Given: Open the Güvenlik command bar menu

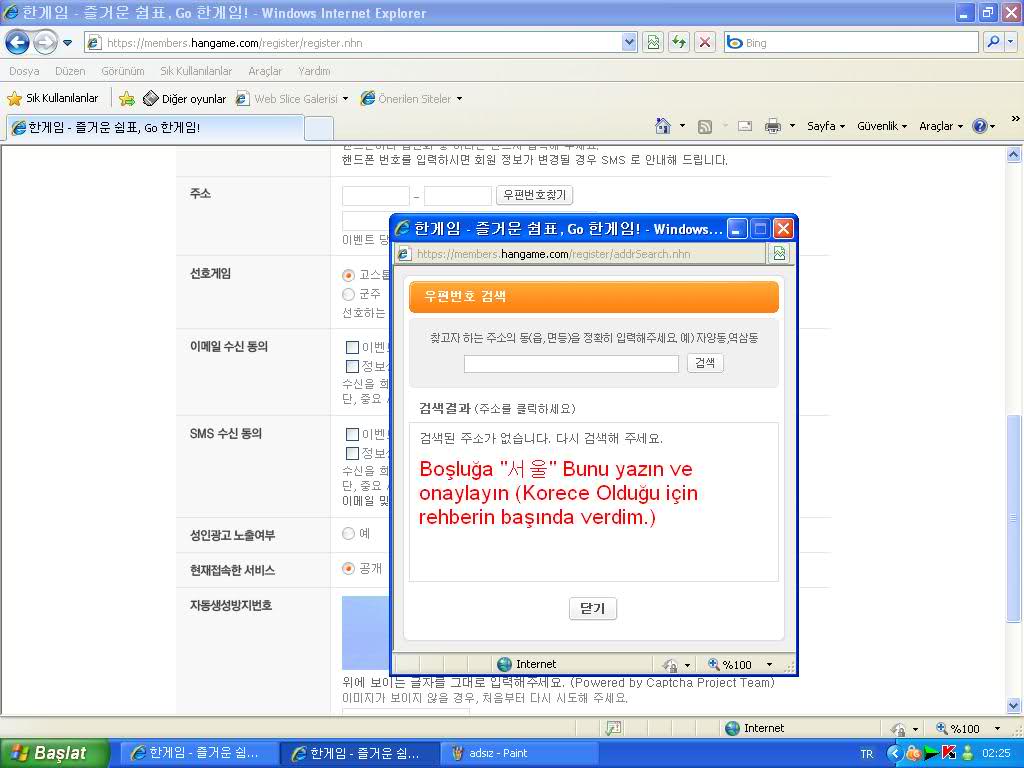Looking at the screenshot, I should 882,126.
